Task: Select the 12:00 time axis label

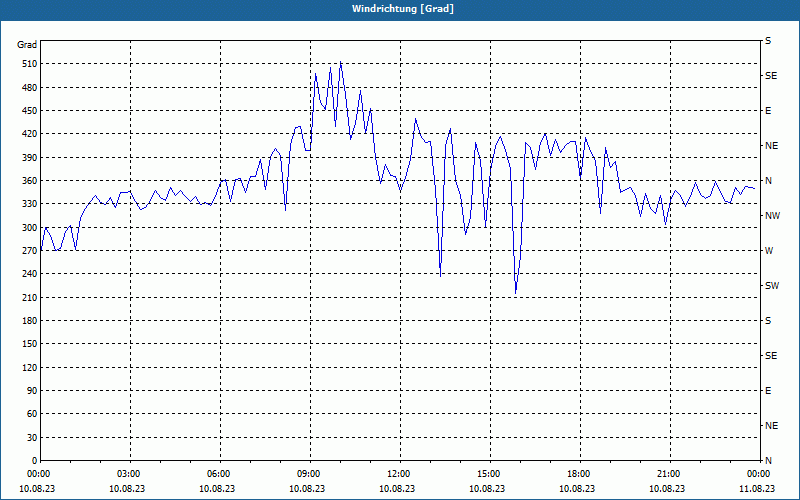Action: tap(397, 474)
